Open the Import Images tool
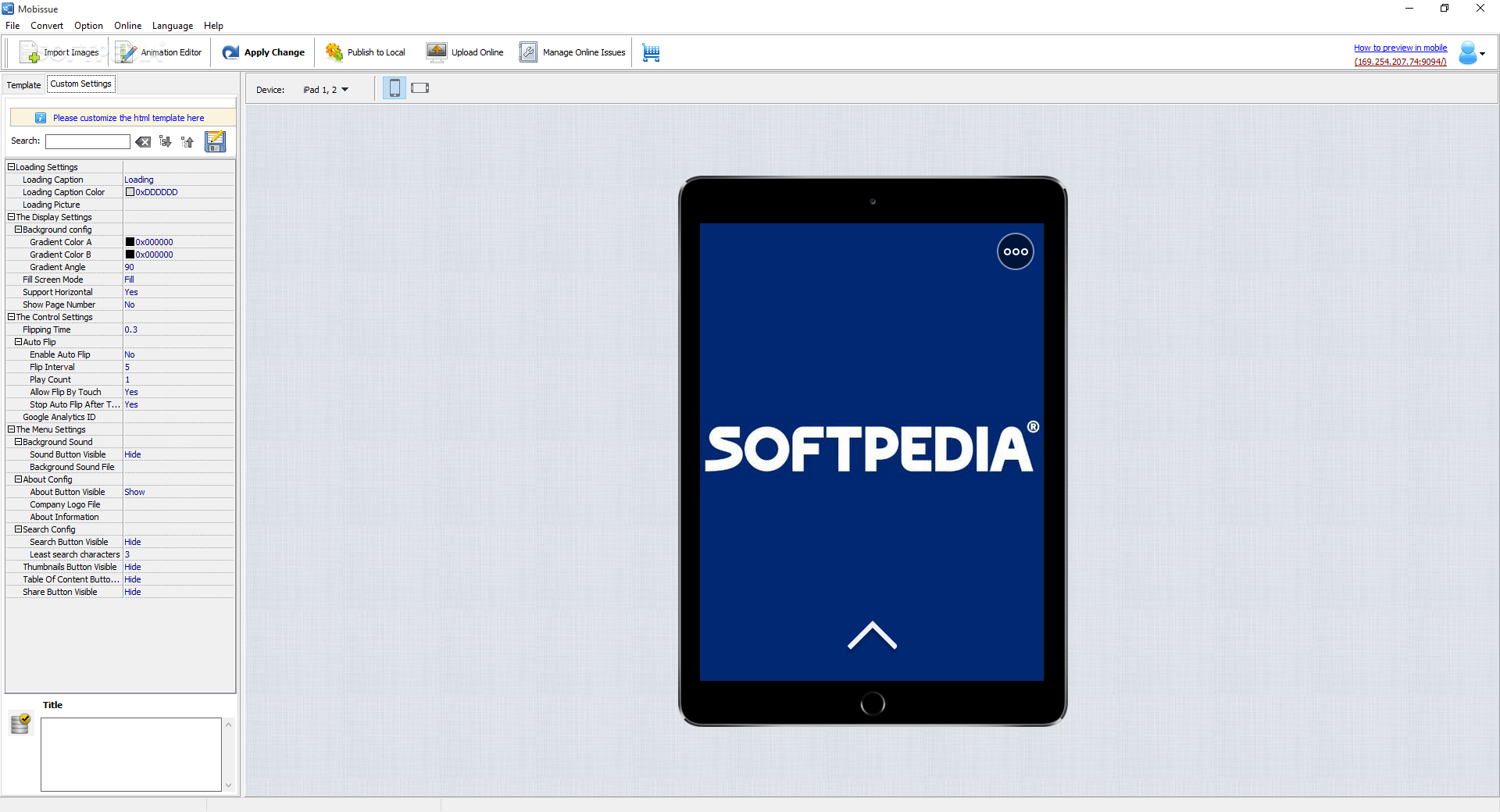 pyautogui.click(x=59, y=52)
